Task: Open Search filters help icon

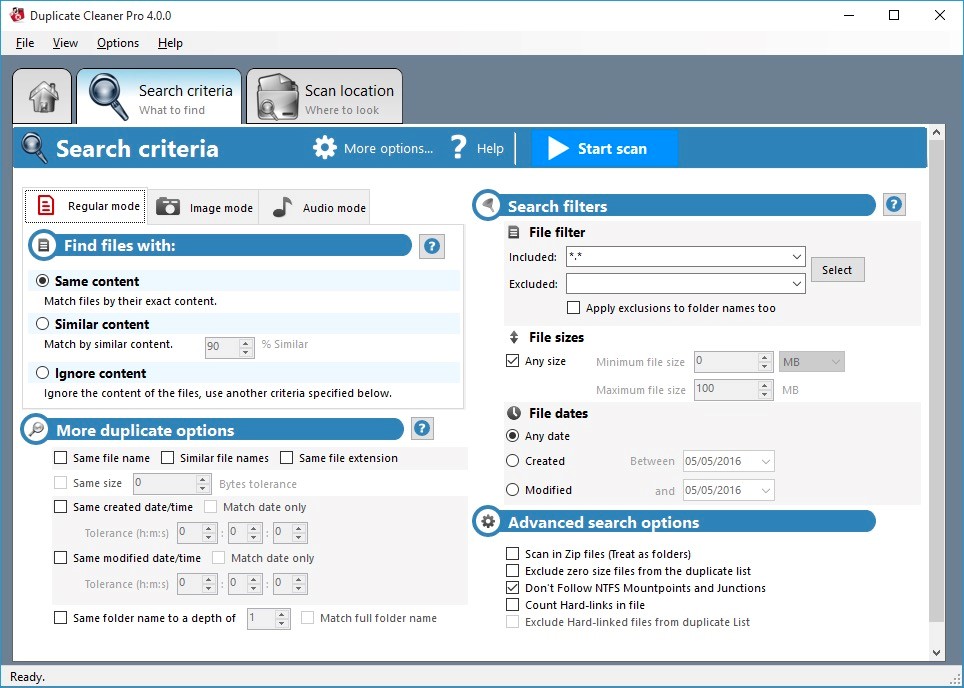Action: point(894,204)
